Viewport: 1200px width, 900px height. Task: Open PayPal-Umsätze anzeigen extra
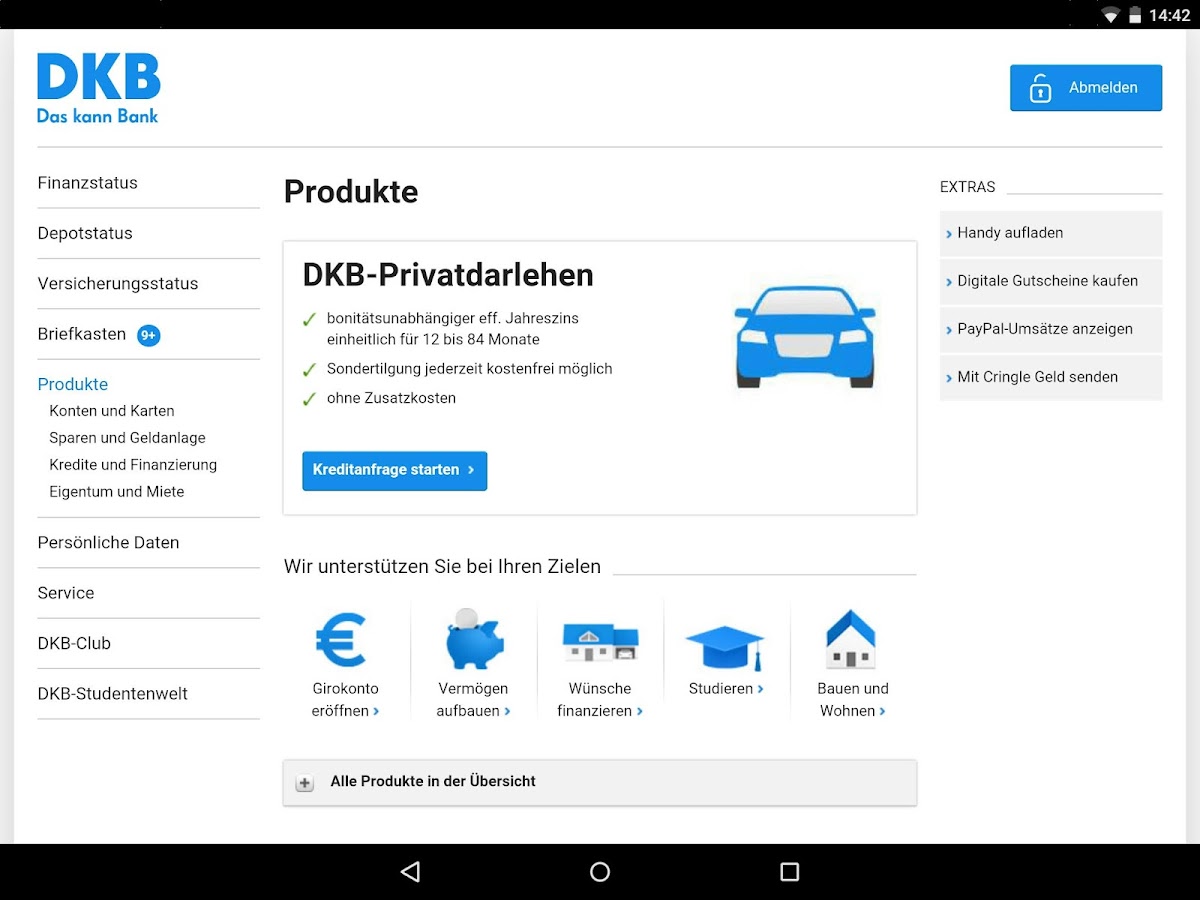tap(1051, 329)
